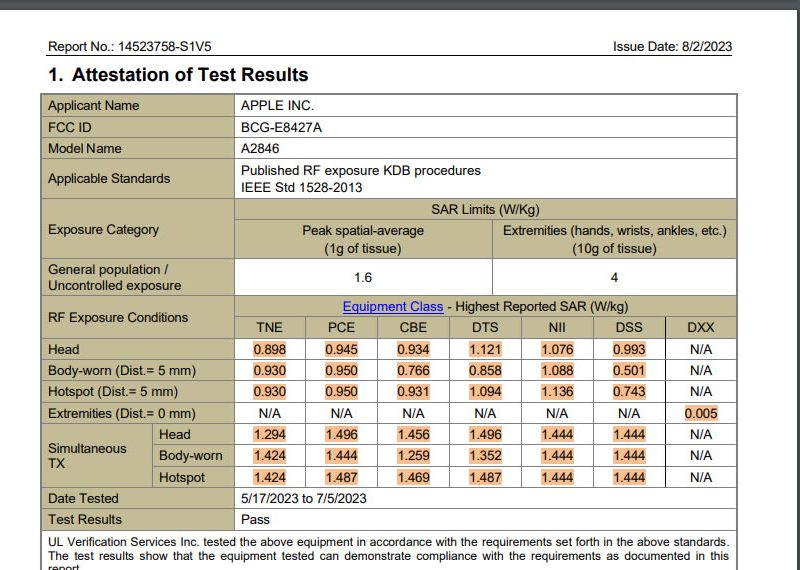Click the IEEE Std 1528-2013 text

pos(302,187)
